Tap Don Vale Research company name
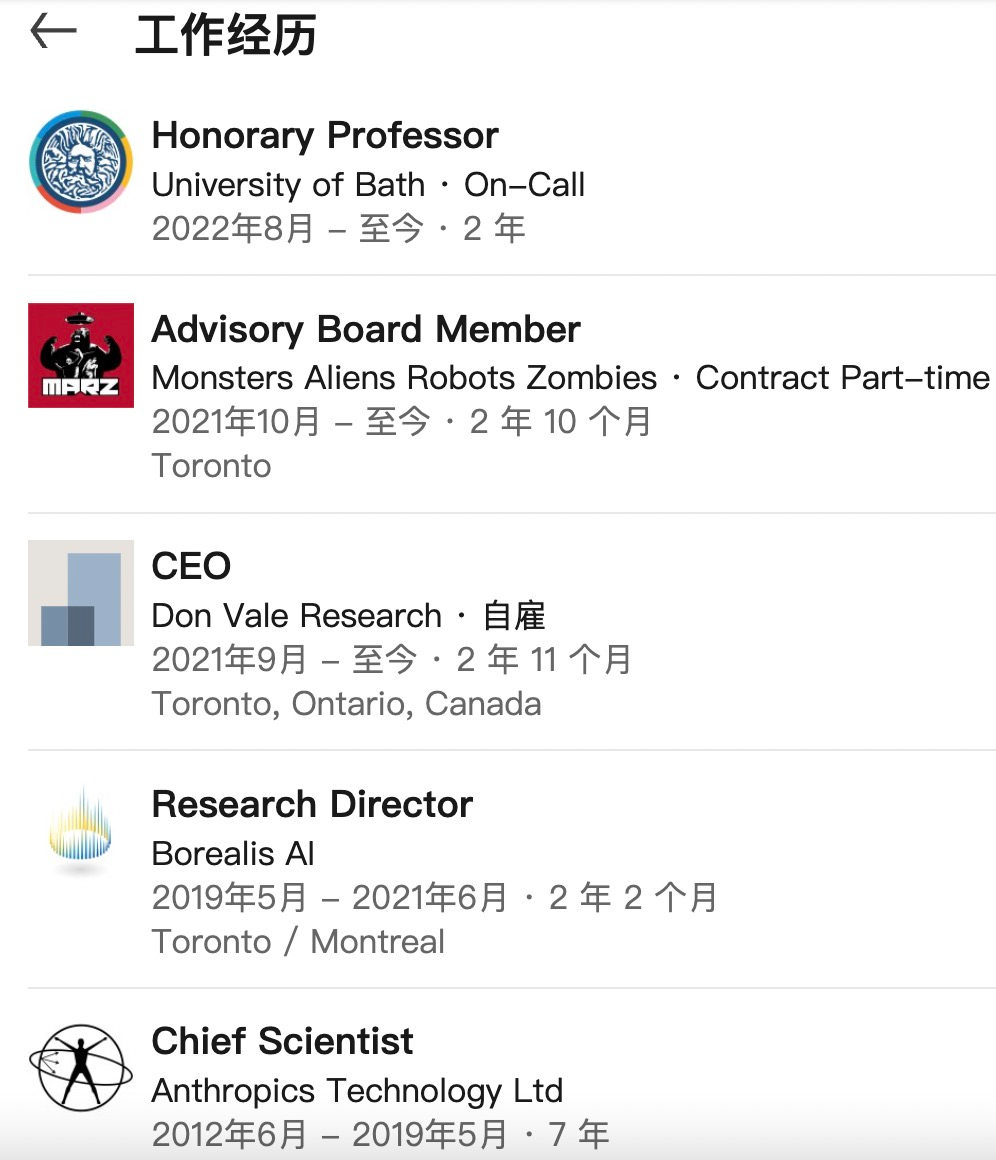Screen dimensions: 996x1160 pyautogui.click(x=297, y=616)
